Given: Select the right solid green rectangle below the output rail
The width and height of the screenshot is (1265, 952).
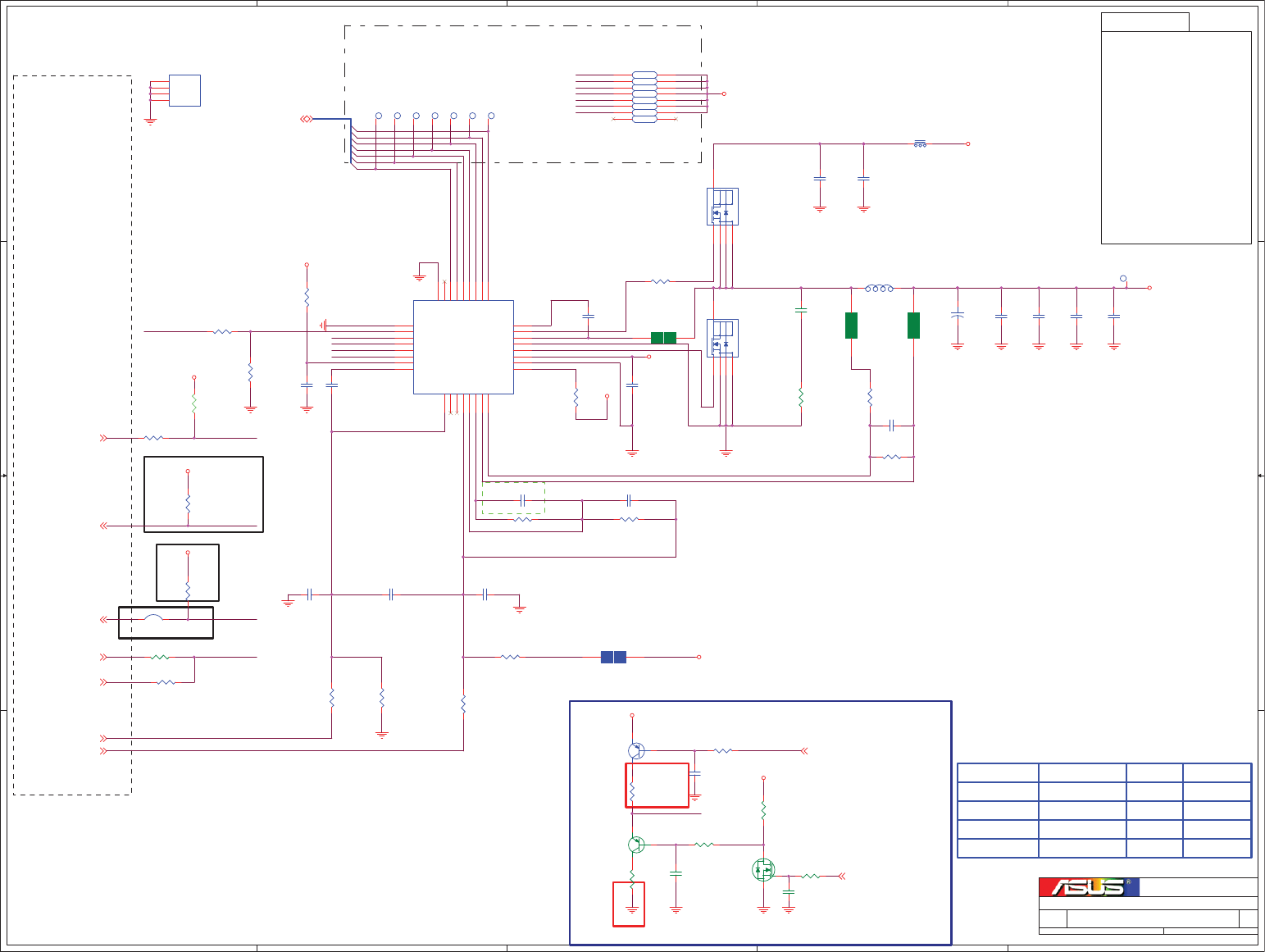Looking at the screenshot, I should (x=913, y=326).
